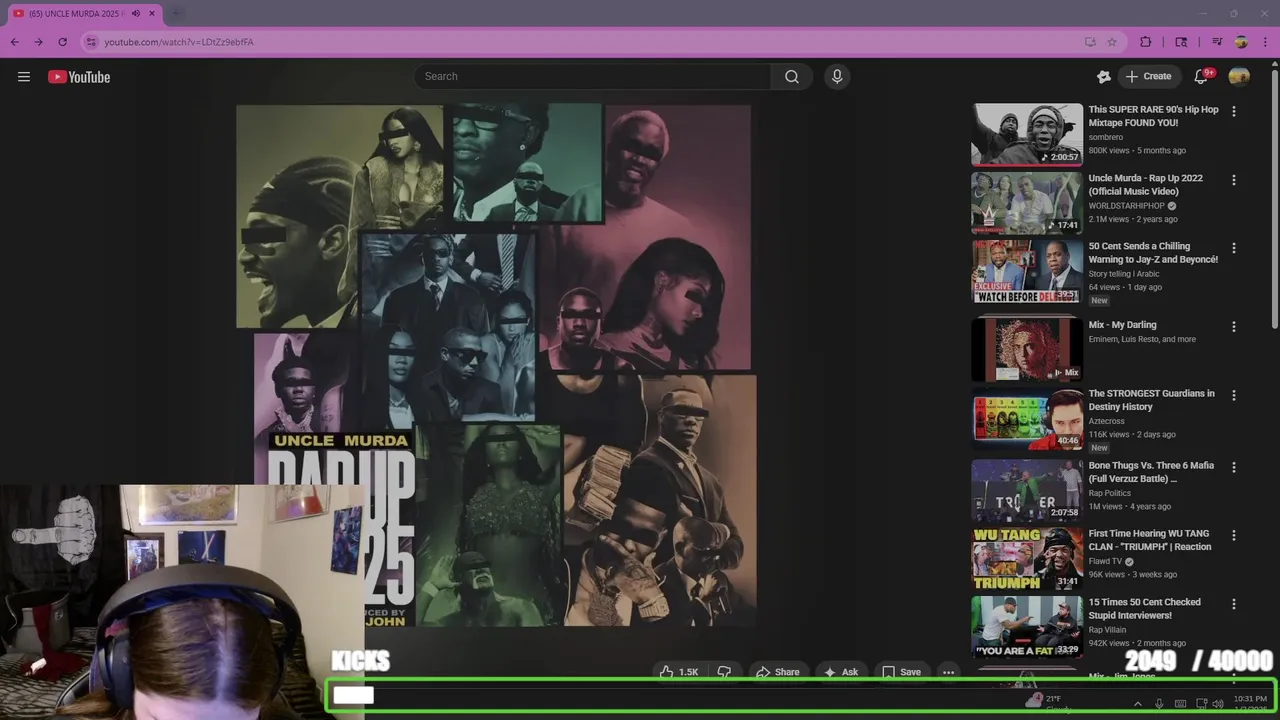Open the Rap Politics channel name

tap(1110, 493)
